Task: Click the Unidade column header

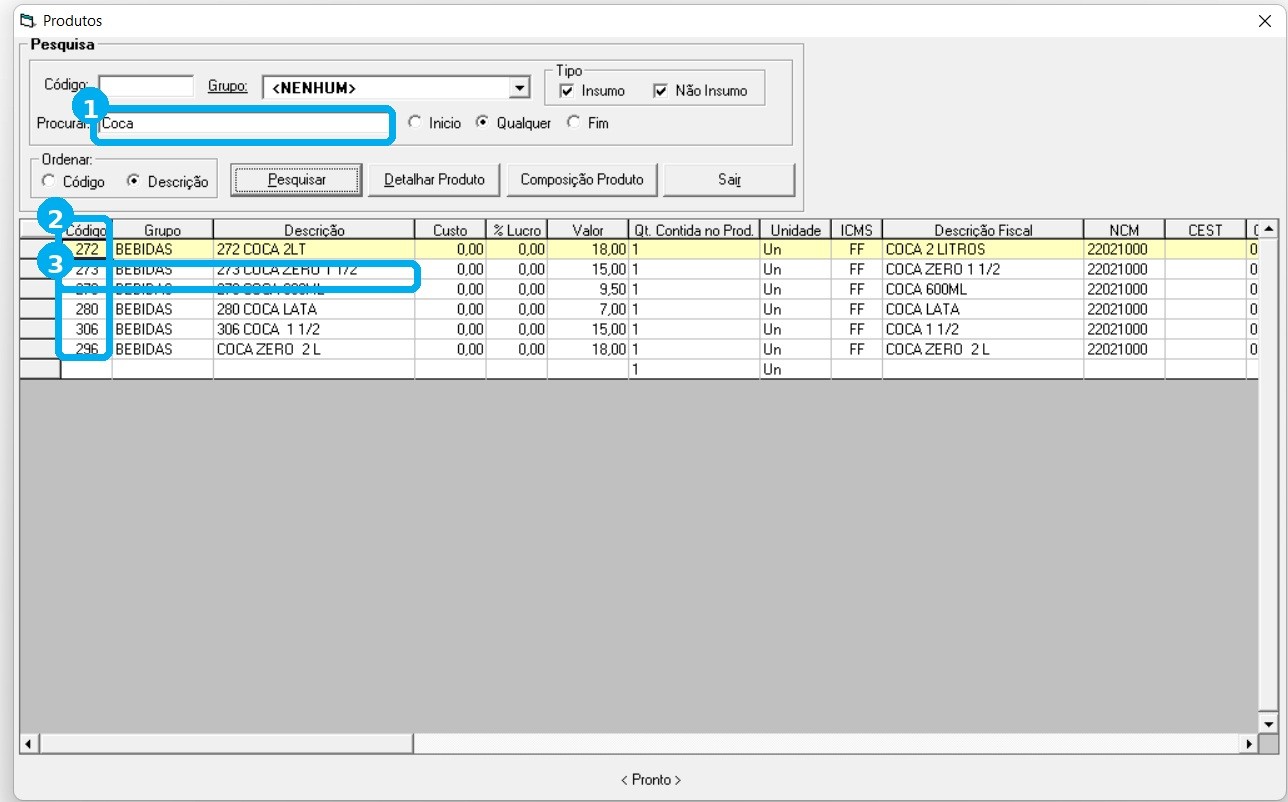Action: tap(795, 230)
